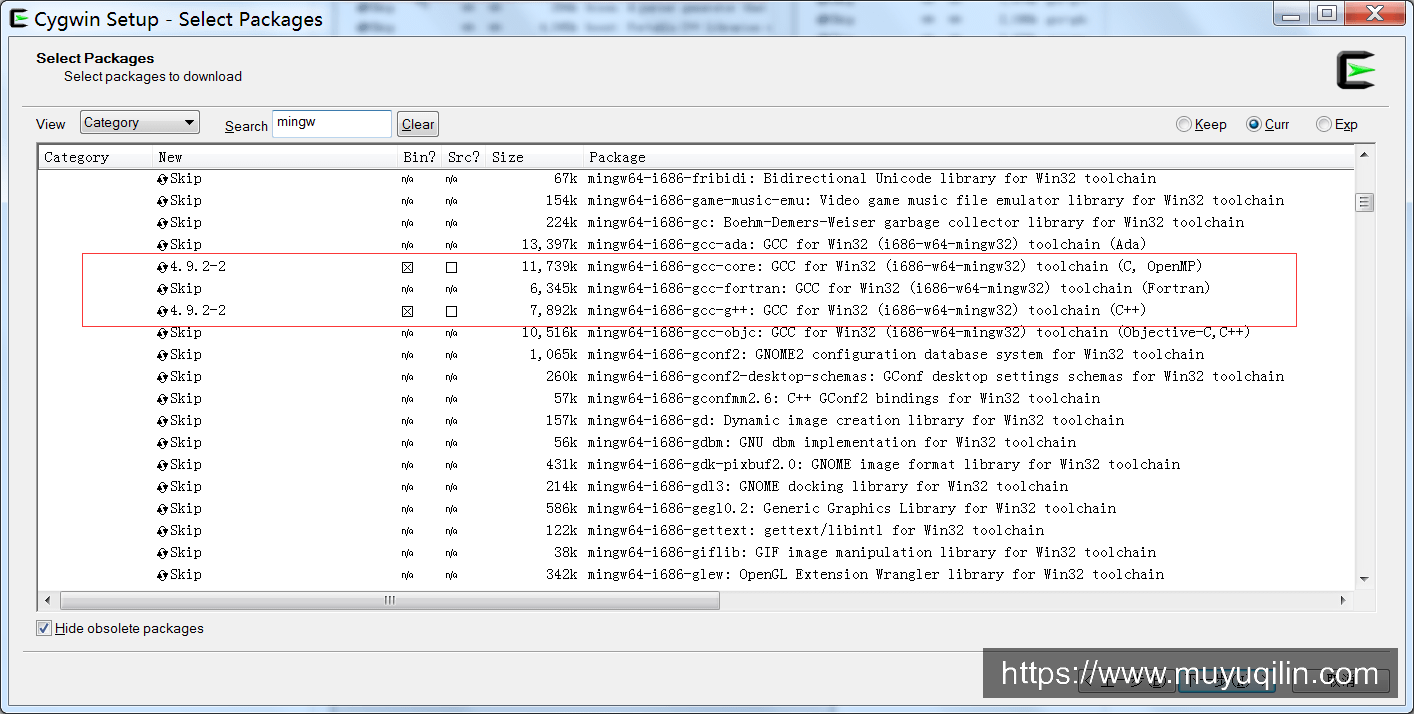Toggle the Src checkbox for gcc-core

(451, 268)
